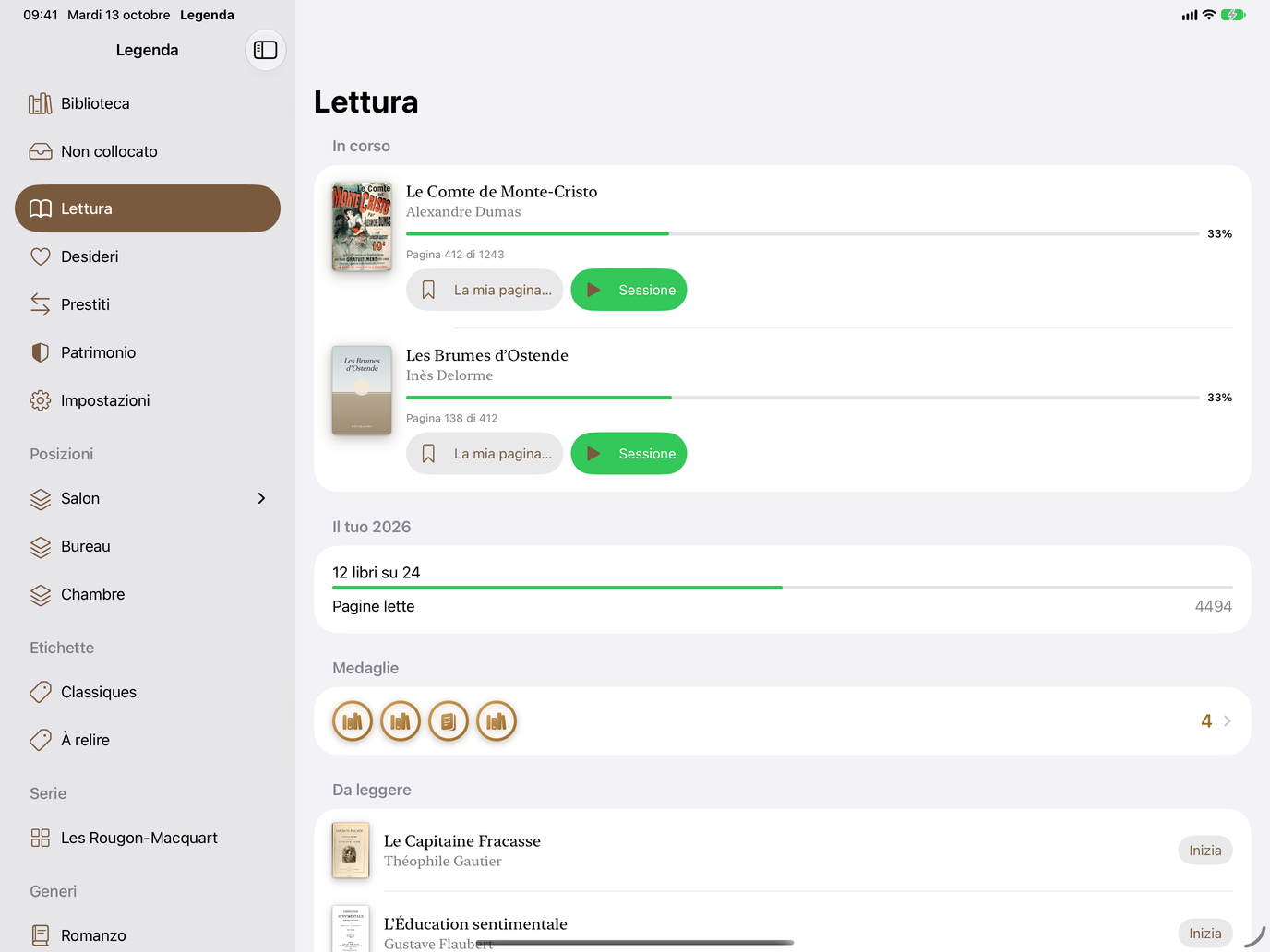Select the Chambre stack icon
Screen dimensions: 1270x952
click(41, 595)
